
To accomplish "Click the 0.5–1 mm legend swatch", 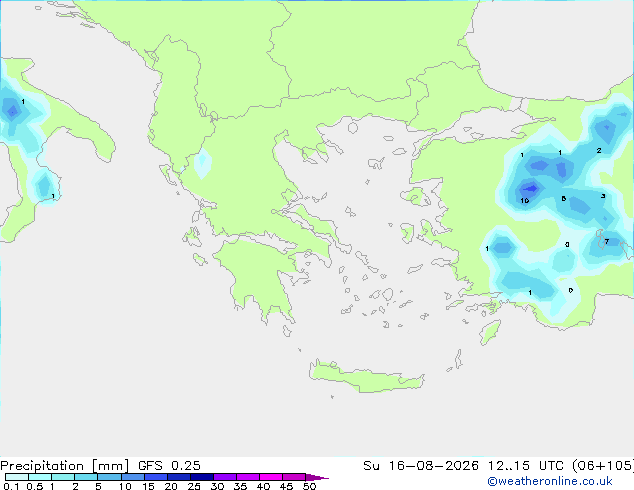I will [x=40, y=477].
